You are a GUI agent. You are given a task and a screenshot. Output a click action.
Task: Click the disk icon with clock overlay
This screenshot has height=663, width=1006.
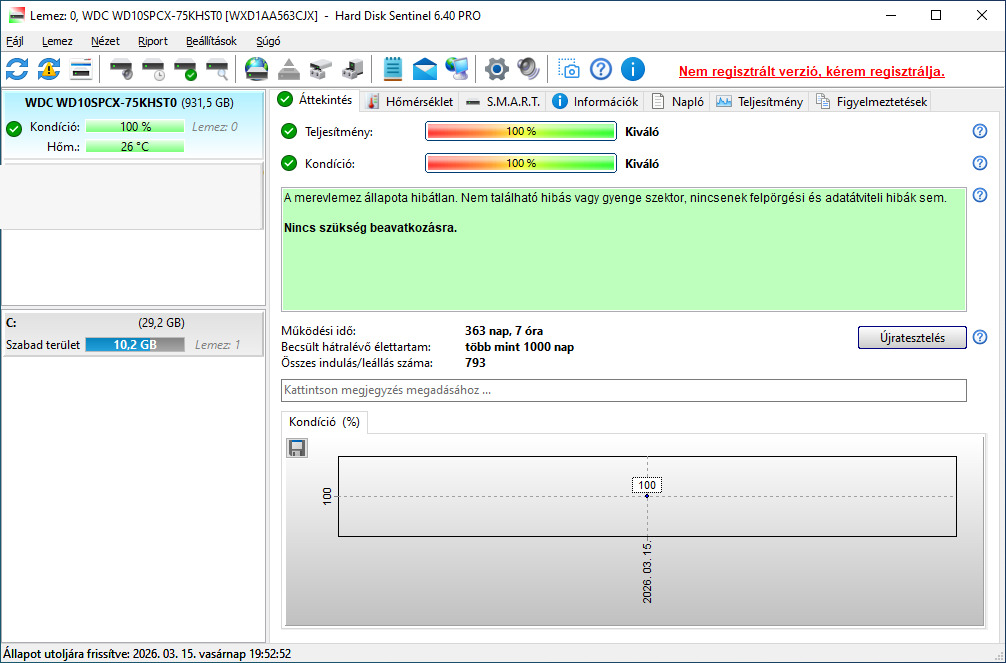pyautogui.click(x=153, y=69)
